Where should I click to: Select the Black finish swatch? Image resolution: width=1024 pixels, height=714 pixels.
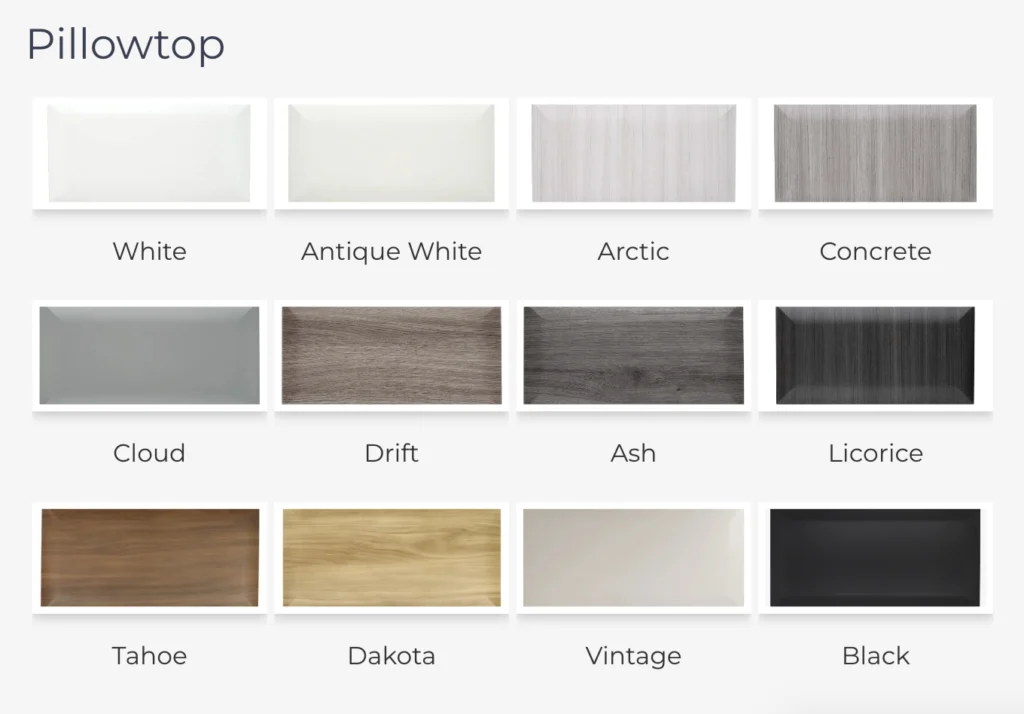click(875, 558)
